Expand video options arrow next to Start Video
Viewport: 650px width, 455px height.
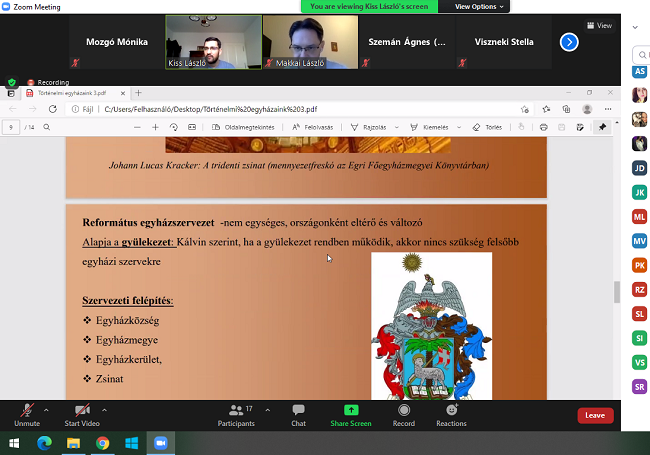tap(105, 409)
